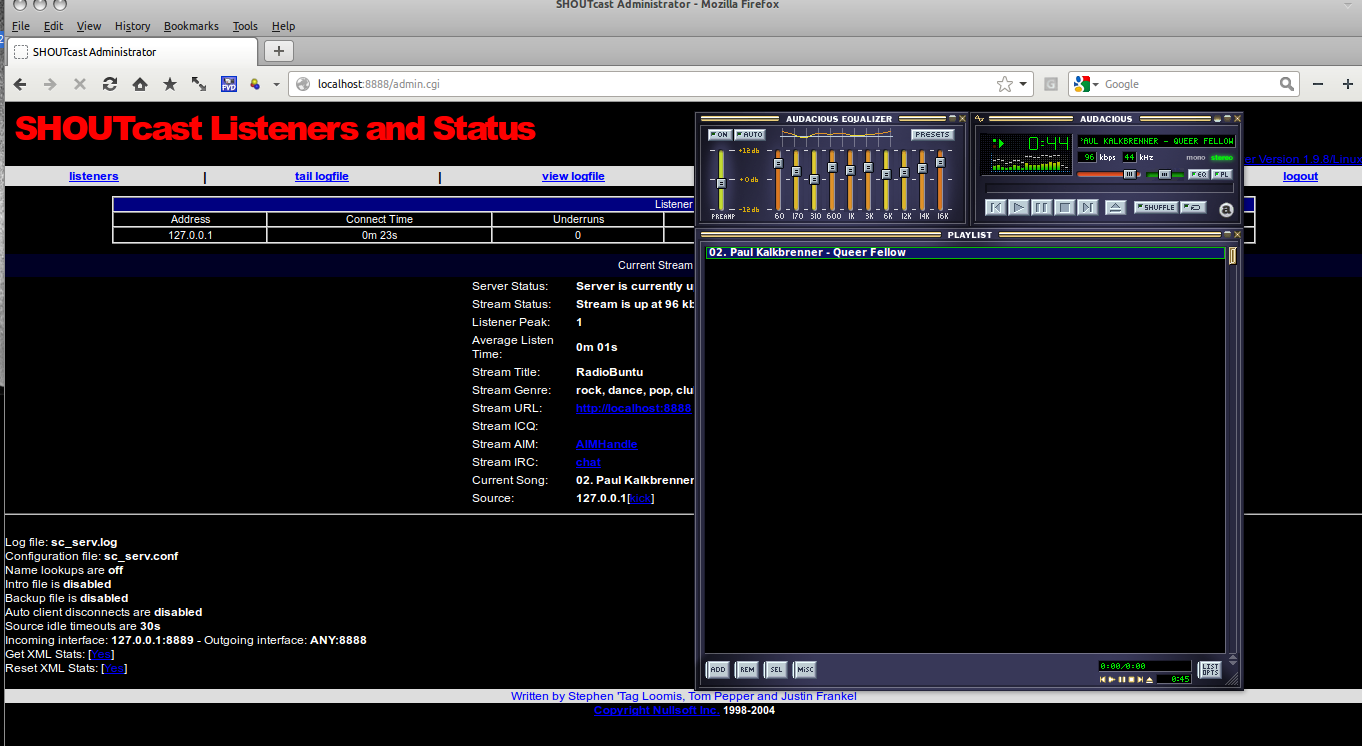Viewport: 1362px width, 746px height.
Task: Toggle the PL playlist window button
Action: pyautogui.click(x=1222, y=174)
